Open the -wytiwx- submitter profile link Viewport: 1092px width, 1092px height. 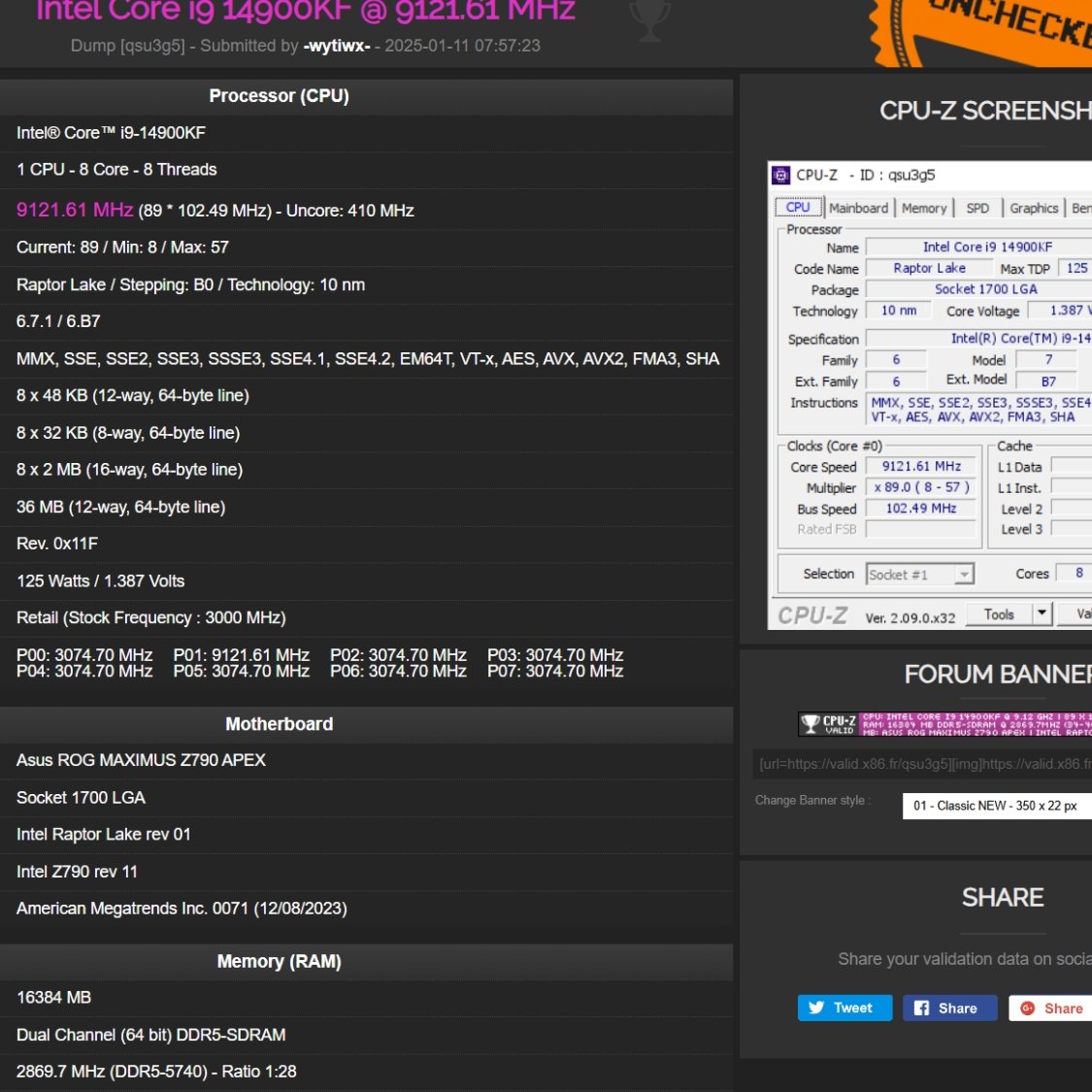337,46
